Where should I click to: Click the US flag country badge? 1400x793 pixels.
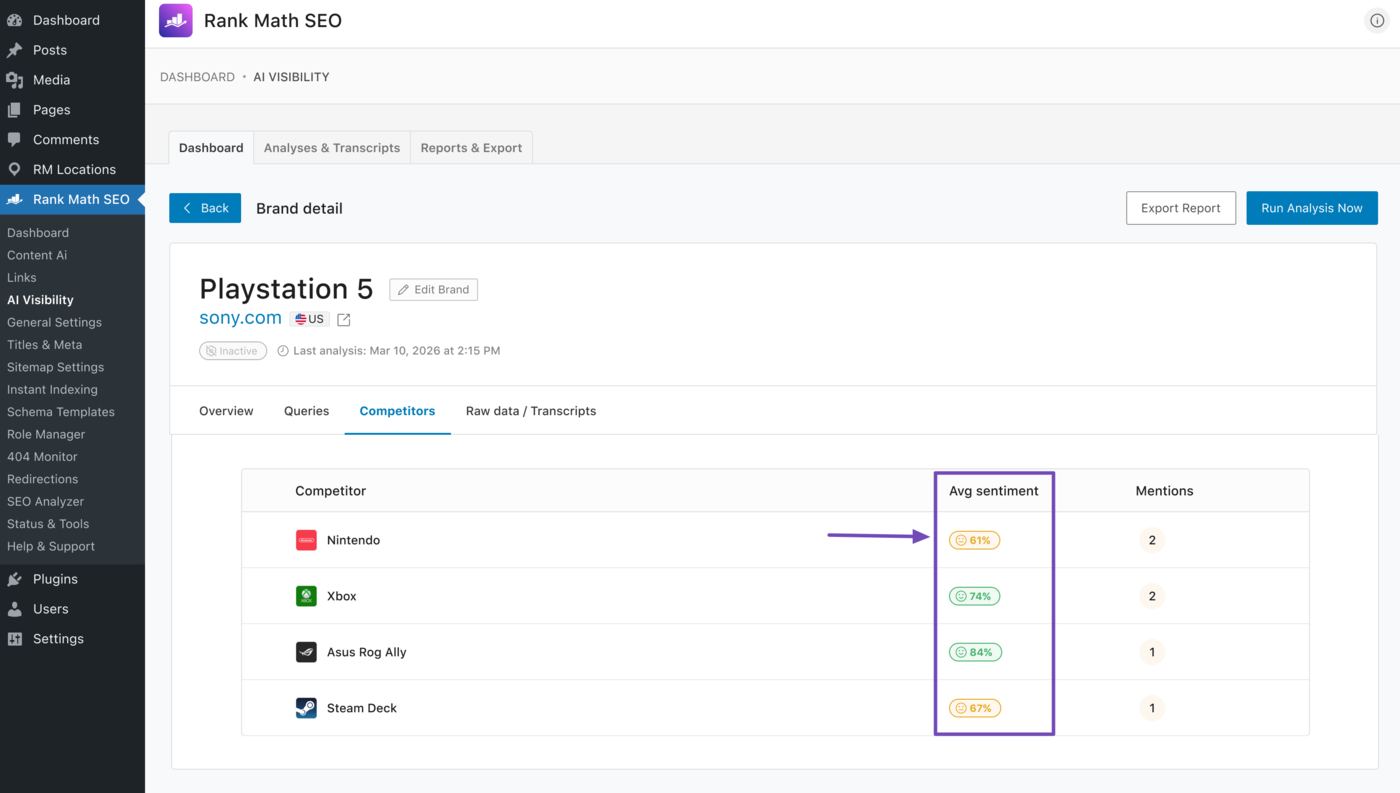[x=310, y=319]
